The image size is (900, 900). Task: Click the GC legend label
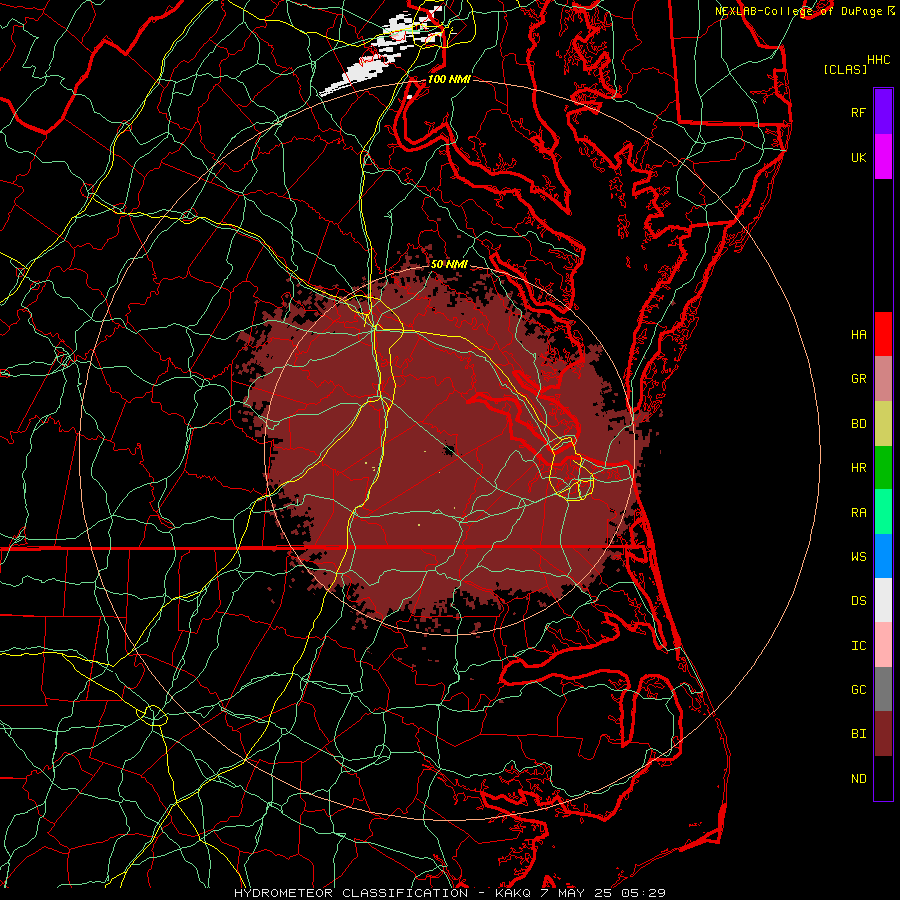(858, 690)
